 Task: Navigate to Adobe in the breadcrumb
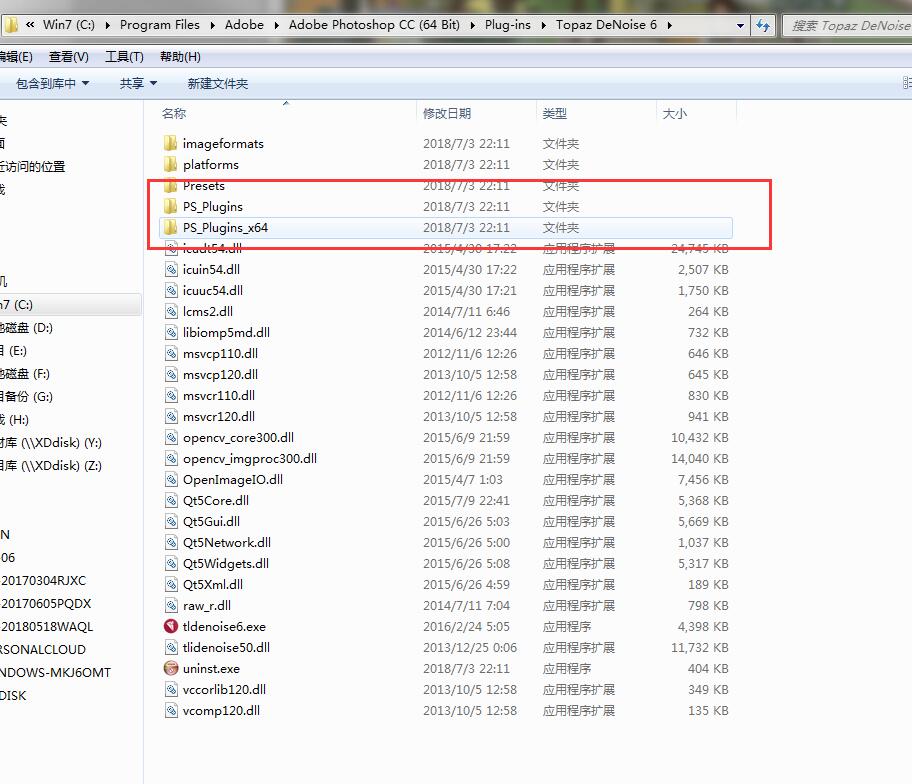pos(244,25)
